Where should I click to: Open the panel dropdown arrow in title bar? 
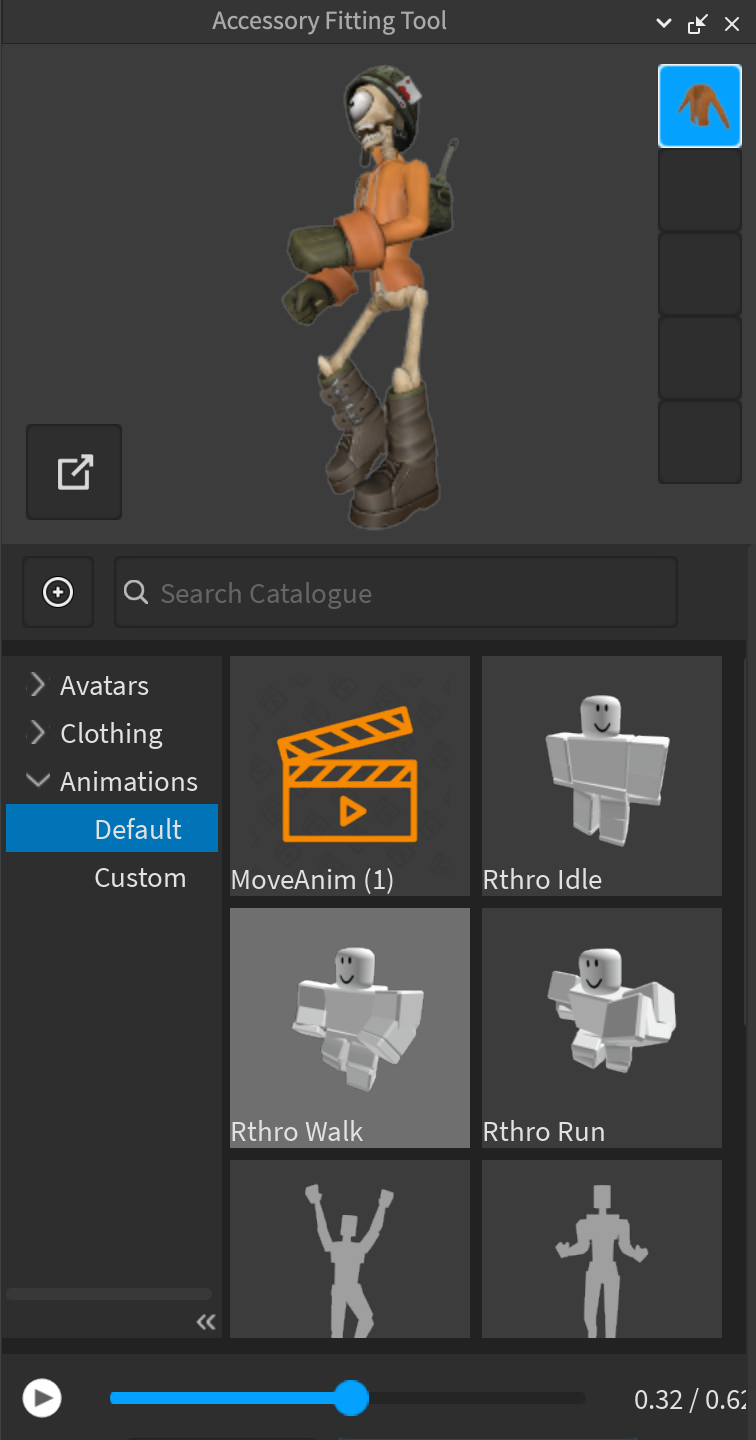click(664, 23)
